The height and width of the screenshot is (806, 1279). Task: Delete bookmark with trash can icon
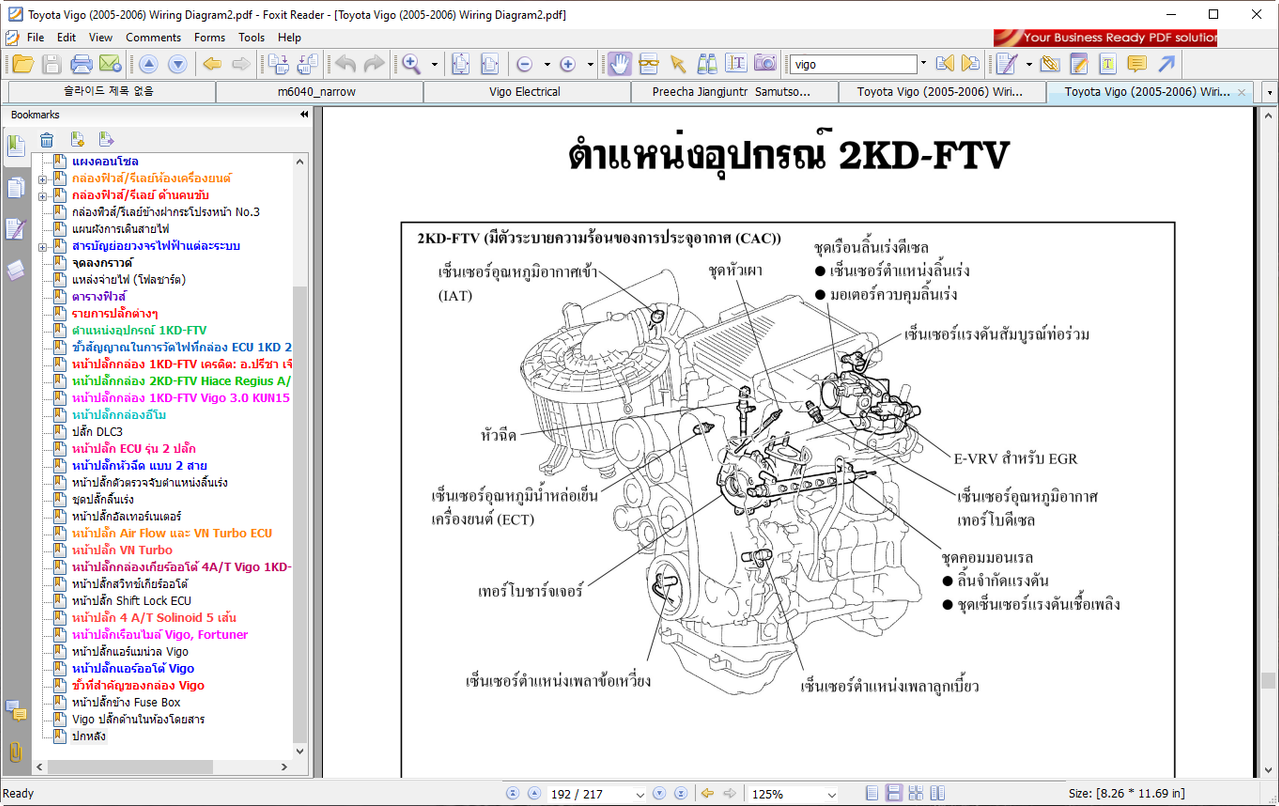(47, 140)
